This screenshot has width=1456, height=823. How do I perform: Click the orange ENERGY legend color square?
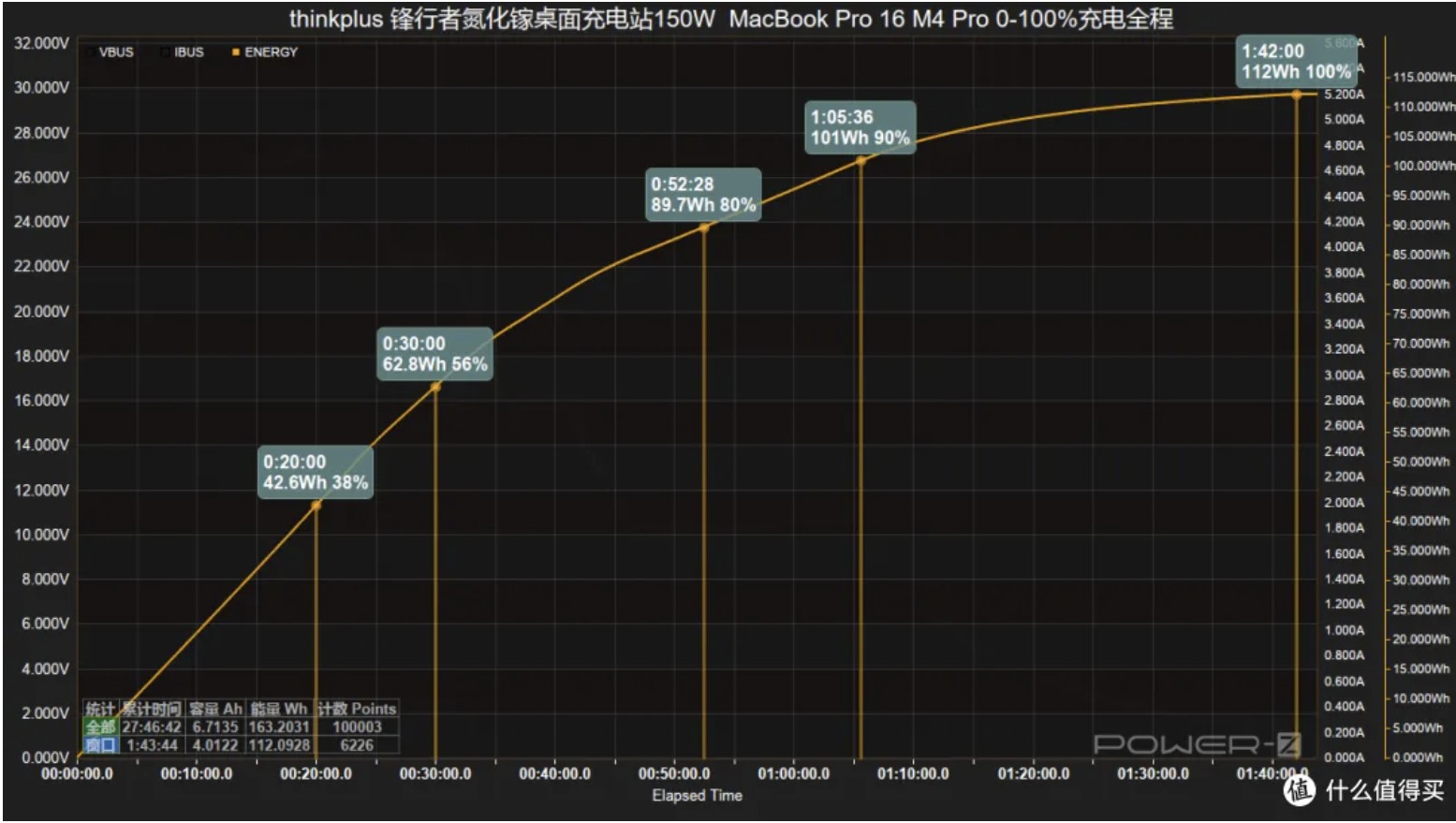click(x=236, y=52)
